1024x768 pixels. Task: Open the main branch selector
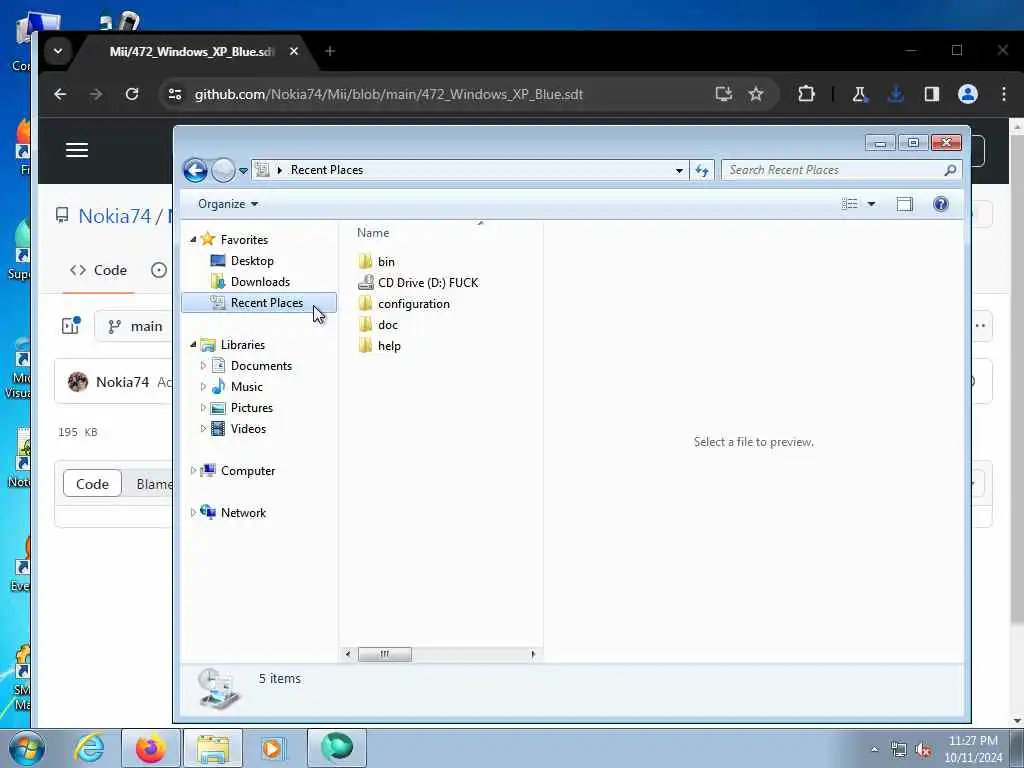point(135,326)
